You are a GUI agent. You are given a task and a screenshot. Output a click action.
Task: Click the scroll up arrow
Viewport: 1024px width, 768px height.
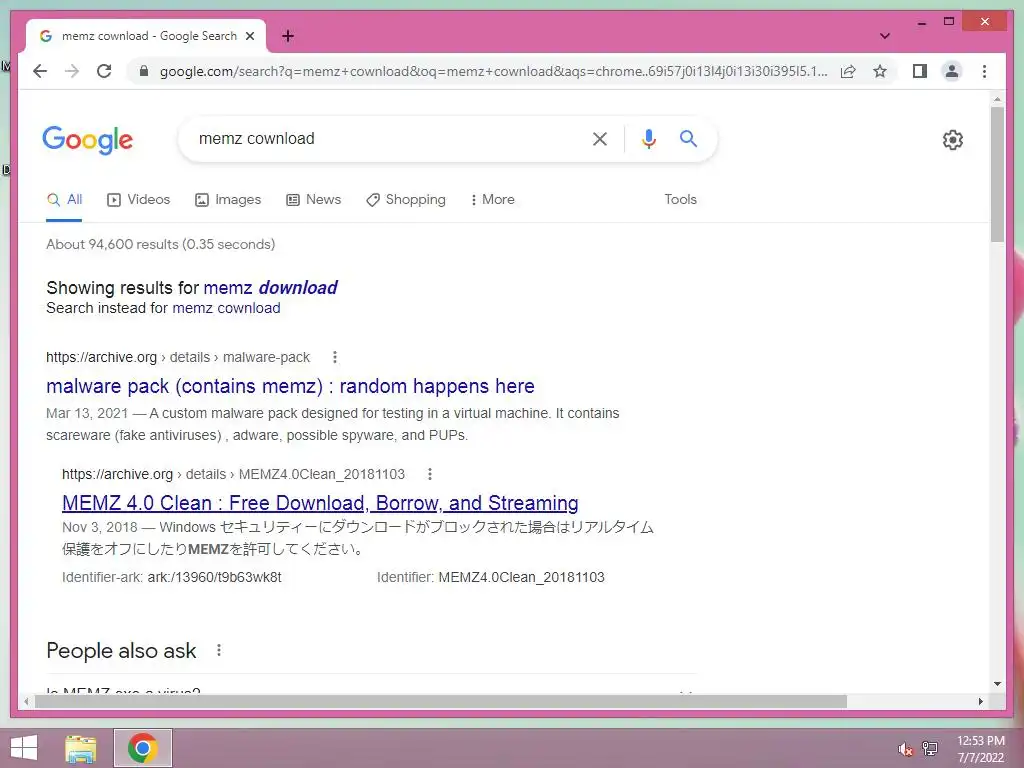(997, 99)
